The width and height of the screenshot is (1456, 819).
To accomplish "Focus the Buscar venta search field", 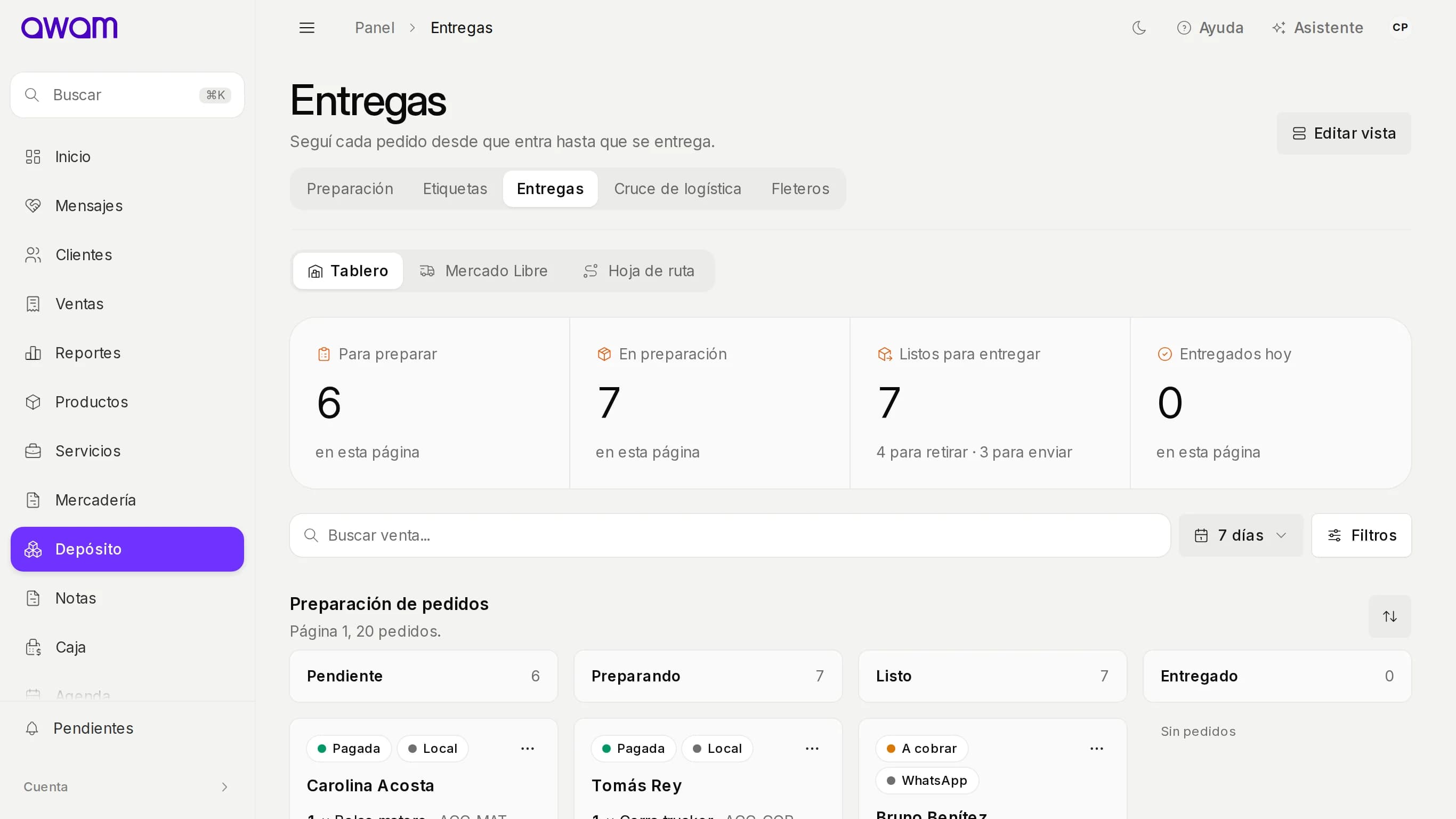I will pyautogui.click(x=730, y=535).
